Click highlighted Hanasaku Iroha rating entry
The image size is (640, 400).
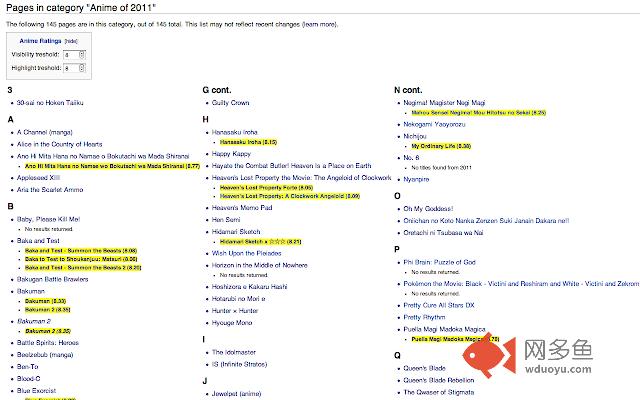tap(248, 142)
